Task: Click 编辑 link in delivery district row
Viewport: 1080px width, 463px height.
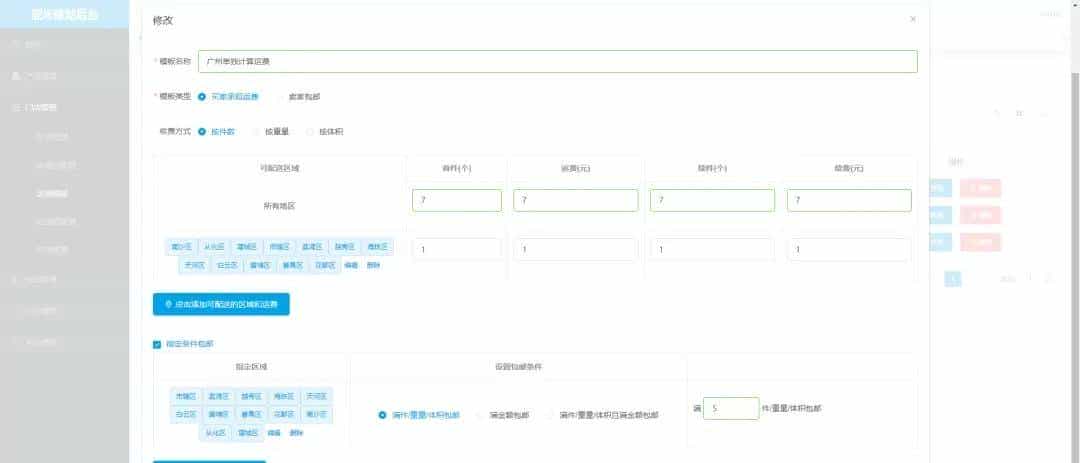Action: click(351, 265)
